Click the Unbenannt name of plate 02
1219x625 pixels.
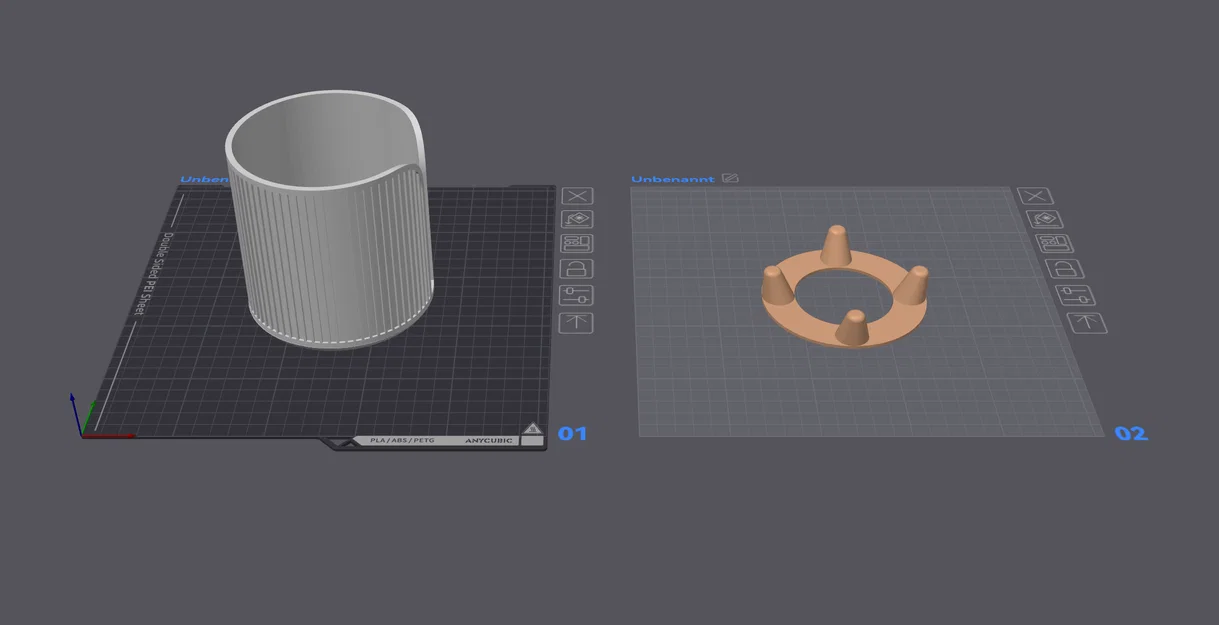[x=673, y=179]
